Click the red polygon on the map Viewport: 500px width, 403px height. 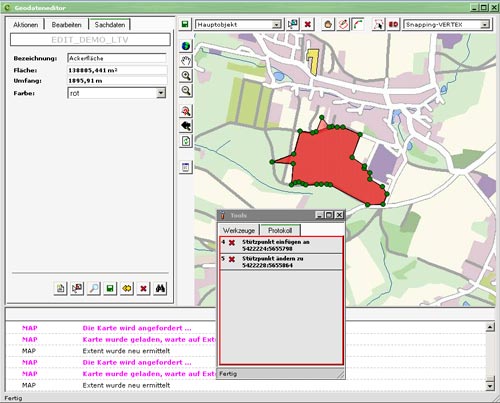click(330, 160)
